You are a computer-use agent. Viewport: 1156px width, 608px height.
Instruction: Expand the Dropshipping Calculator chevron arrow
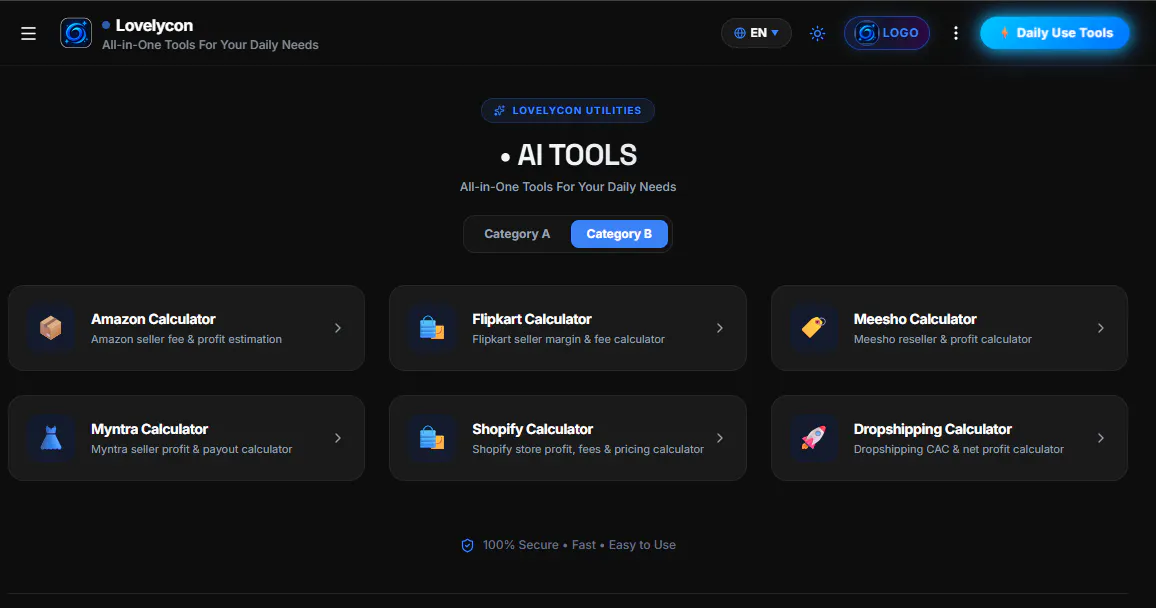click(1100, 438)
